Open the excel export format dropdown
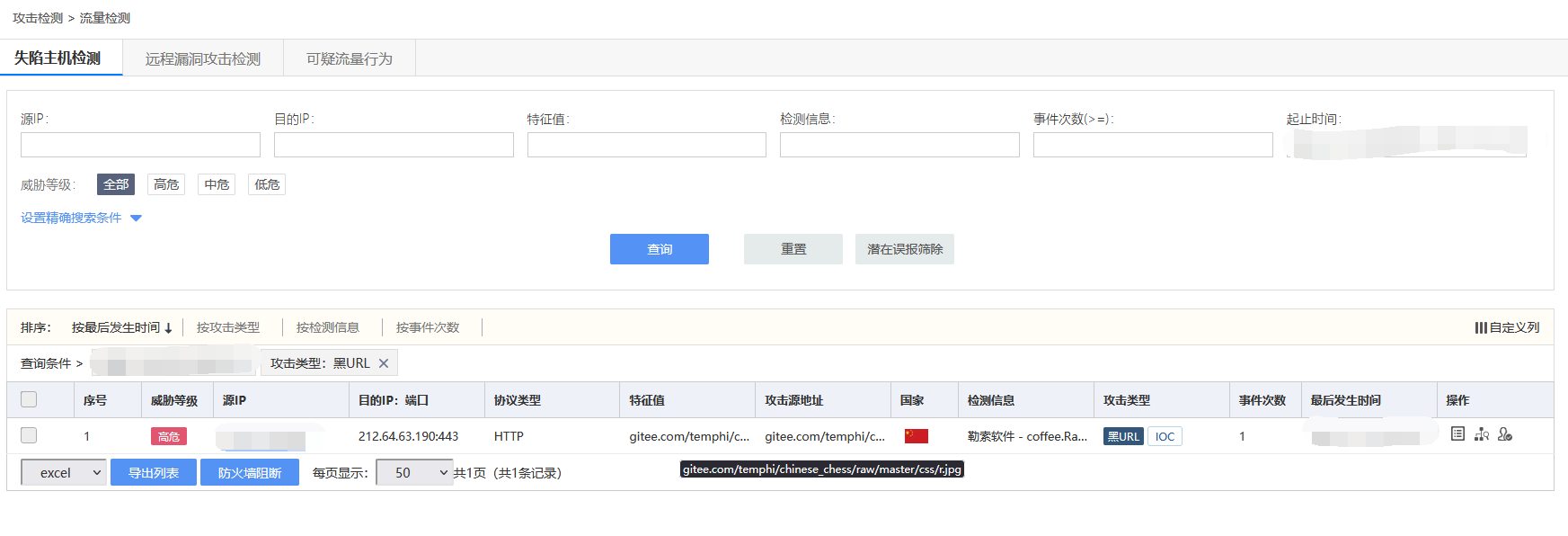 point(64,472)
